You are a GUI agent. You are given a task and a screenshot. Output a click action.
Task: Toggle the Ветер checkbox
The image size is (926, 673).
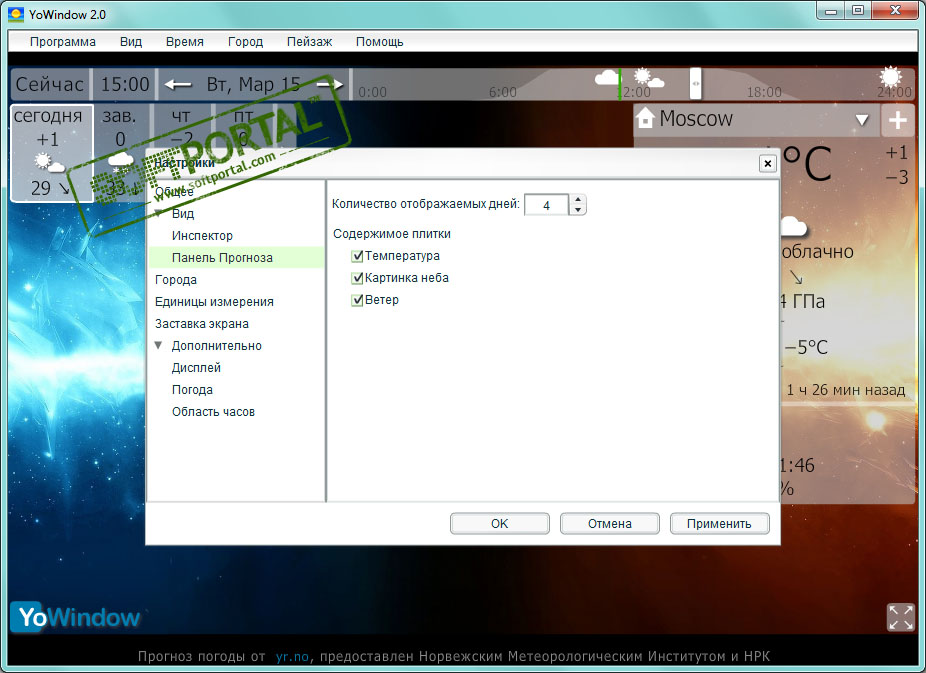pyautogui.click(x=357, y=300)
